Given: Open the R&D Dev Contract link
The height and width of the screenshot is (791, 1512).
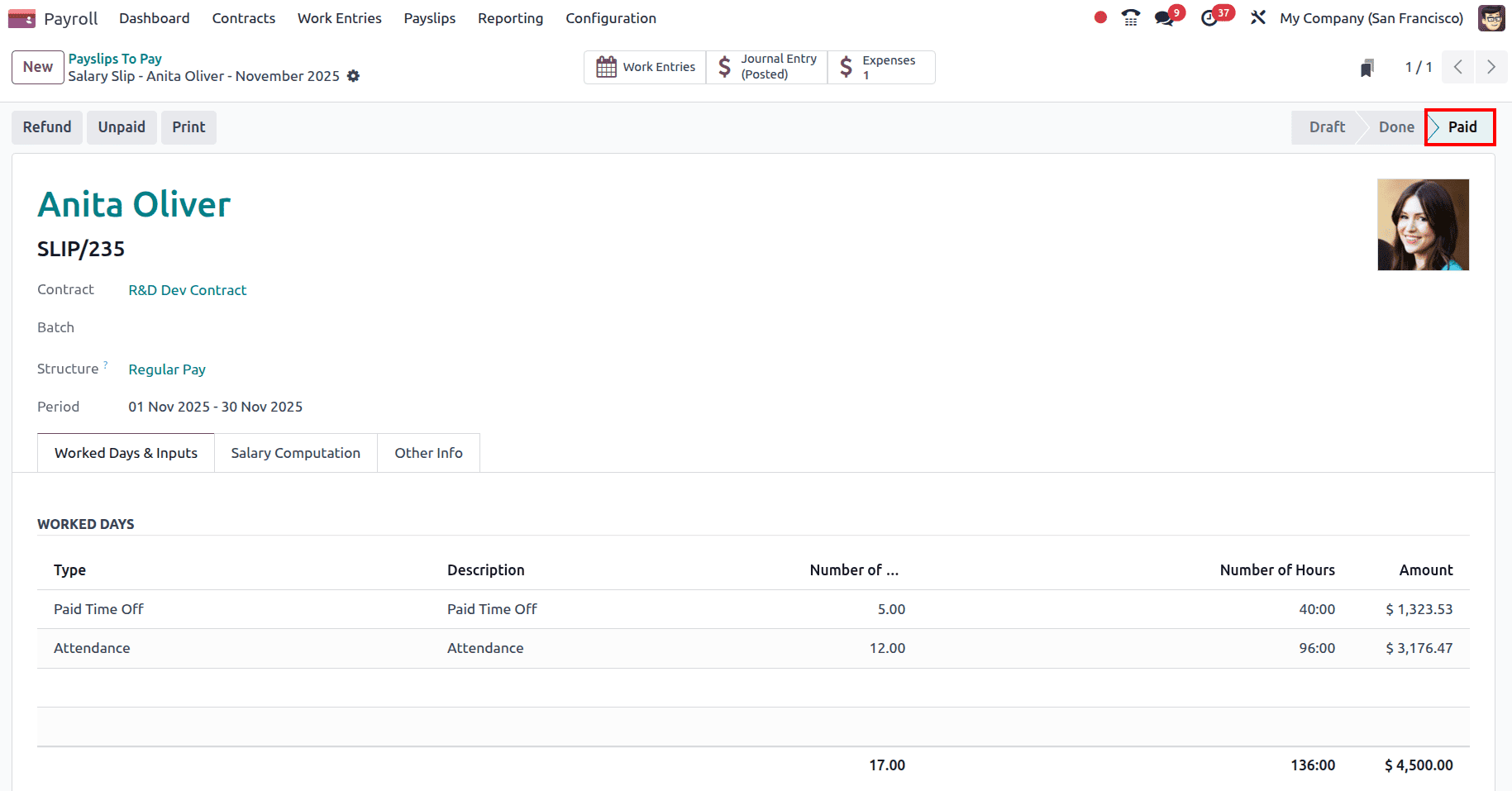Looking at the screenshot, I should [187, 290].
